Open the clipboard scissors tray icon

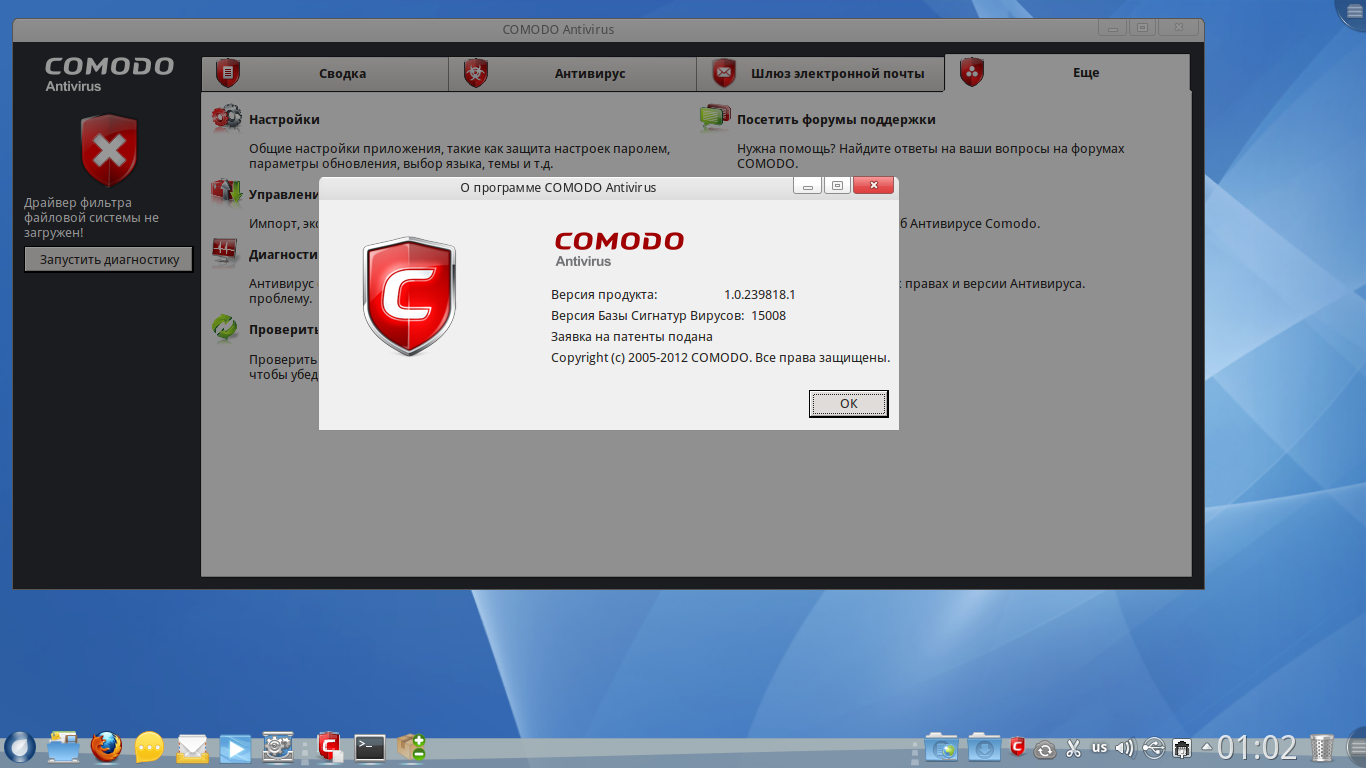[x=1073, y=747]
